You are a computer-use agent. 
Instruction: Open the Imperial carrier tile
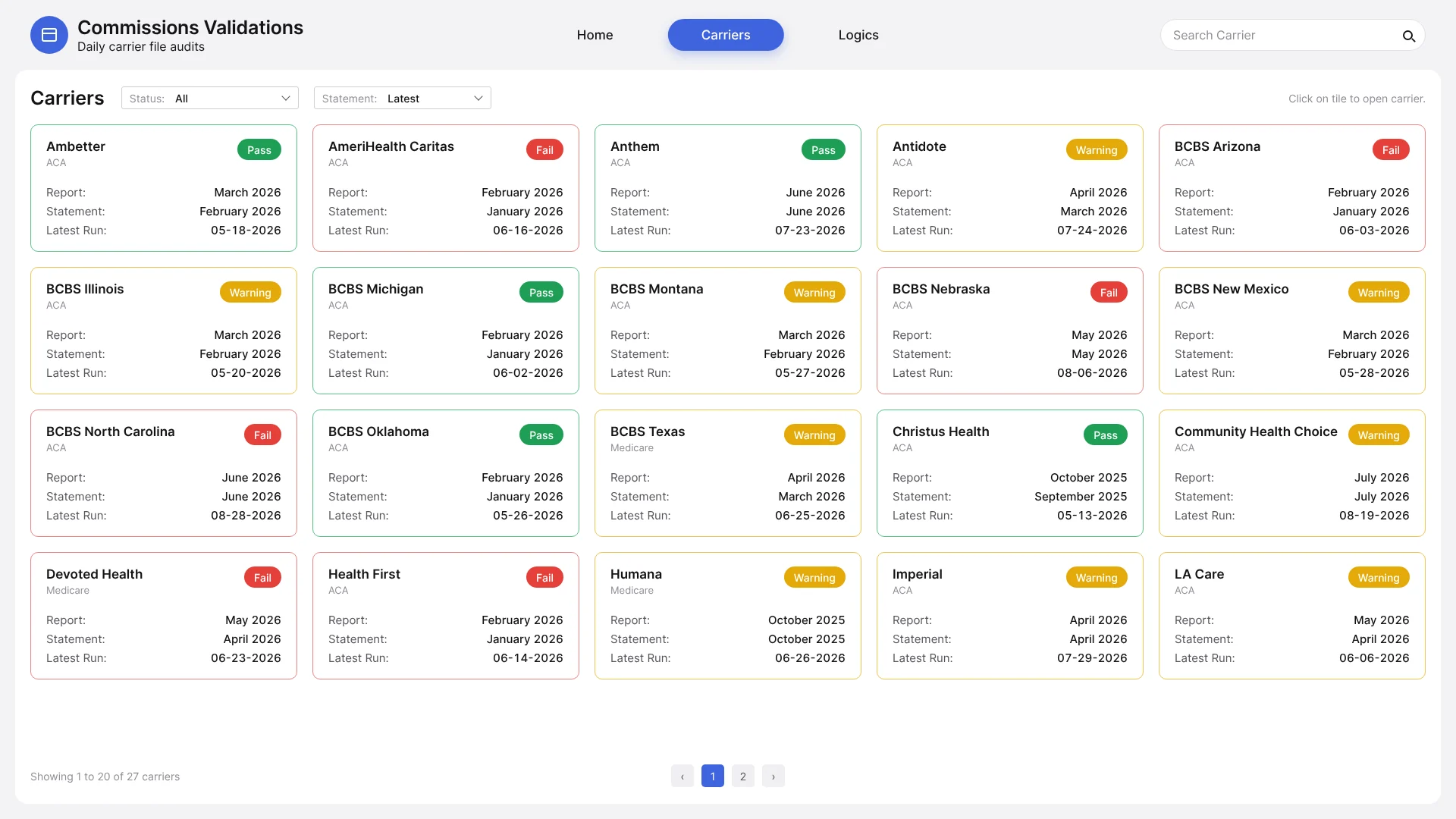(1010, 616)
